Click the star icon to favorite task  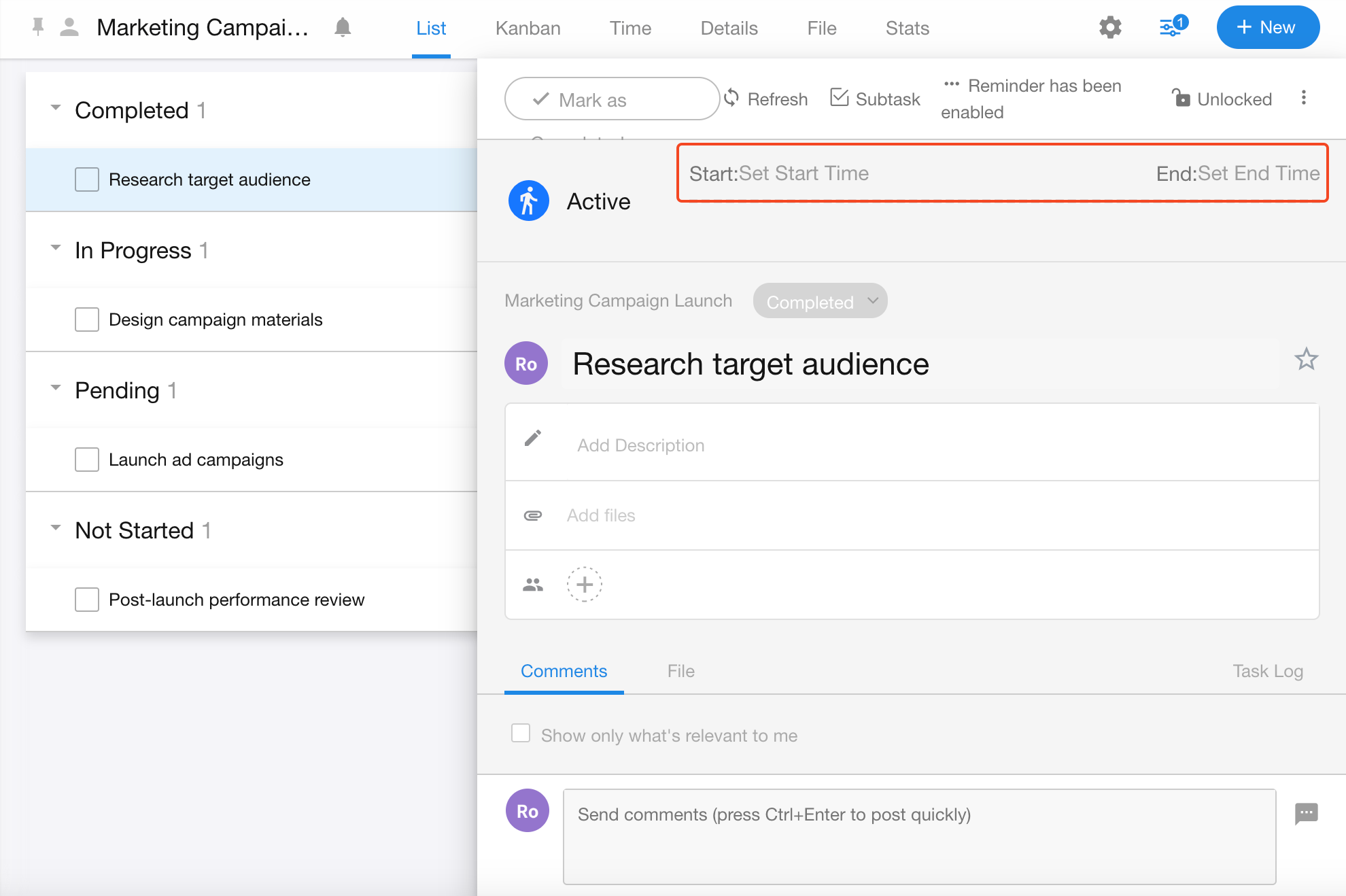tap(1306, 359)
